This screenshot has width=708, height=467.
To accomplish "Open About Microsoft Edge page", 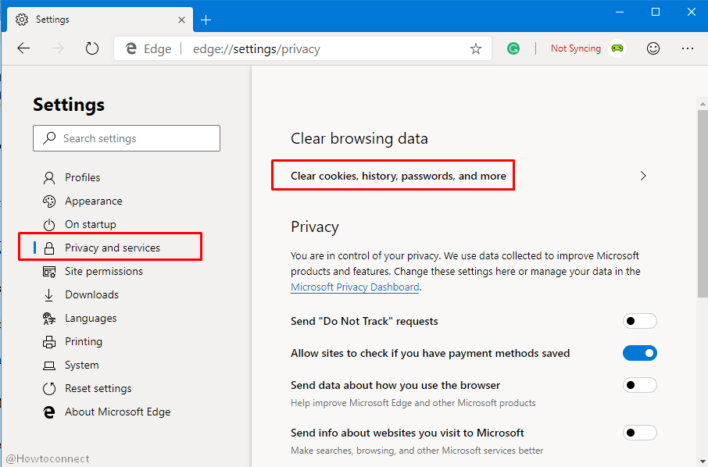I will pyautogui.click(x=117, y=412).
